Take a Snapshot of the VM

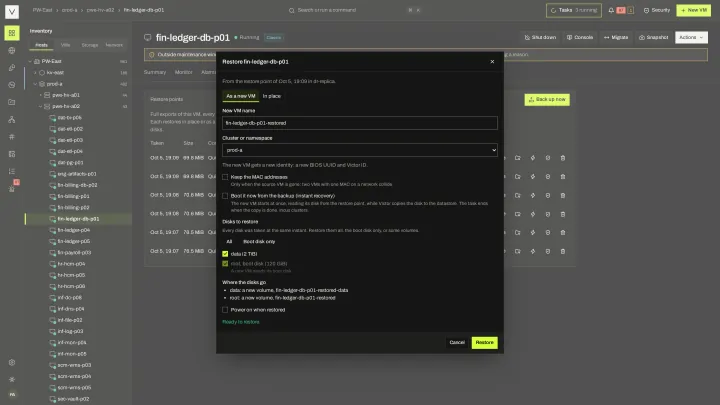click(653, 37)
